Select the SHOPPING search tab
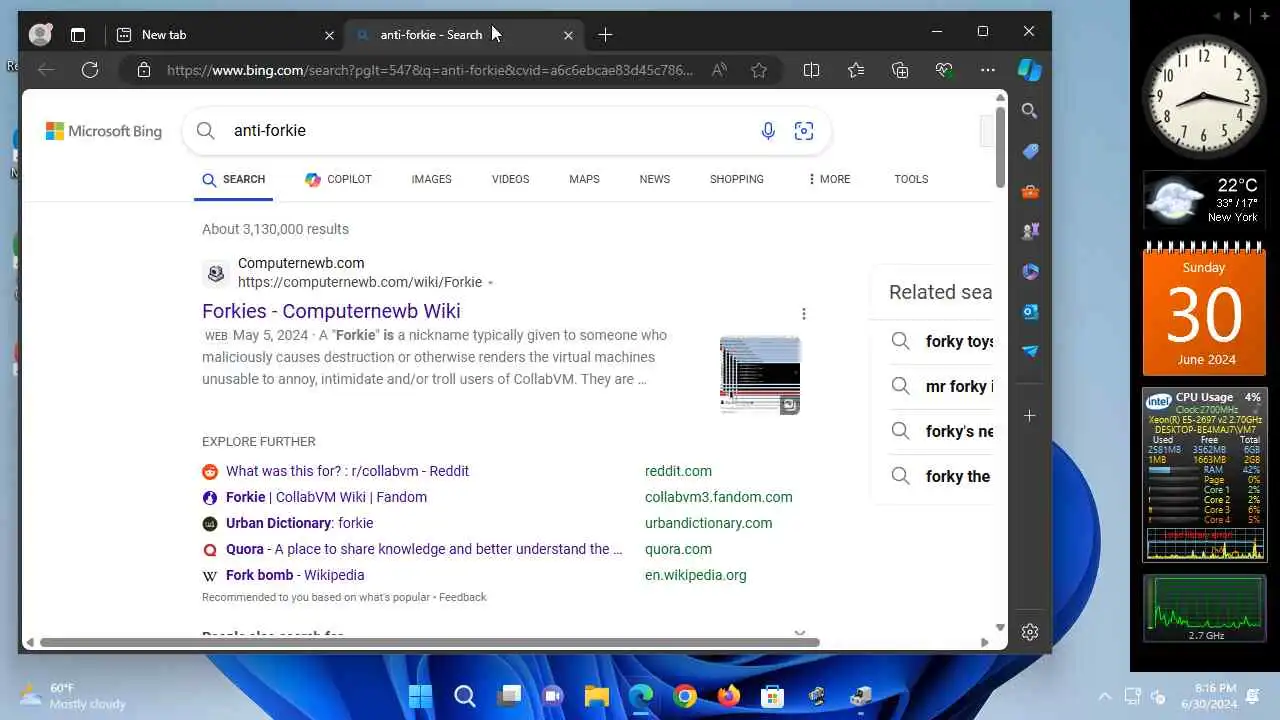1280x720 pixels. coord(737,179)
